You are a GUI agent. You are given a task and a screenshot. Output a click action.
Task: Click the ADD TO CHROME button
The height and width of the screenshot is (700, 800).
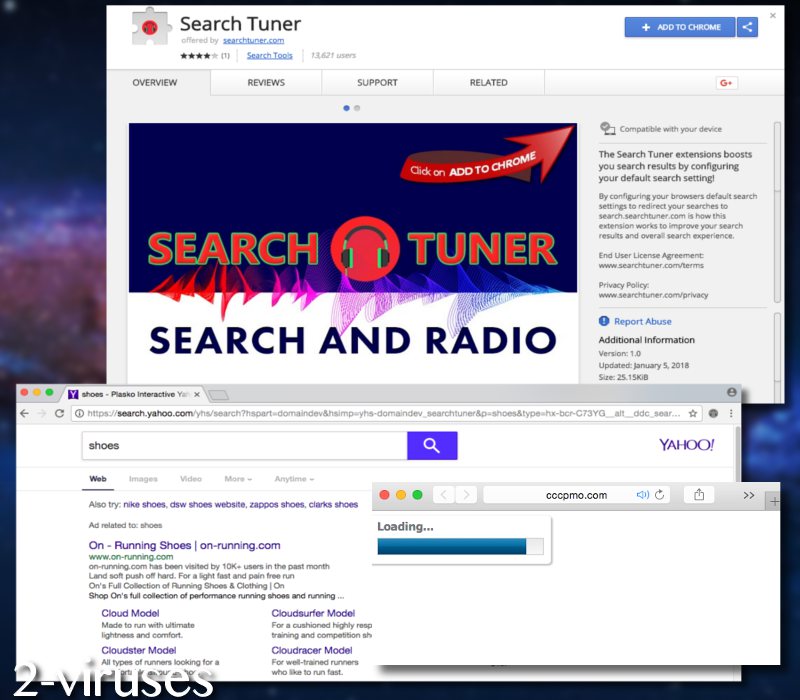680,27
